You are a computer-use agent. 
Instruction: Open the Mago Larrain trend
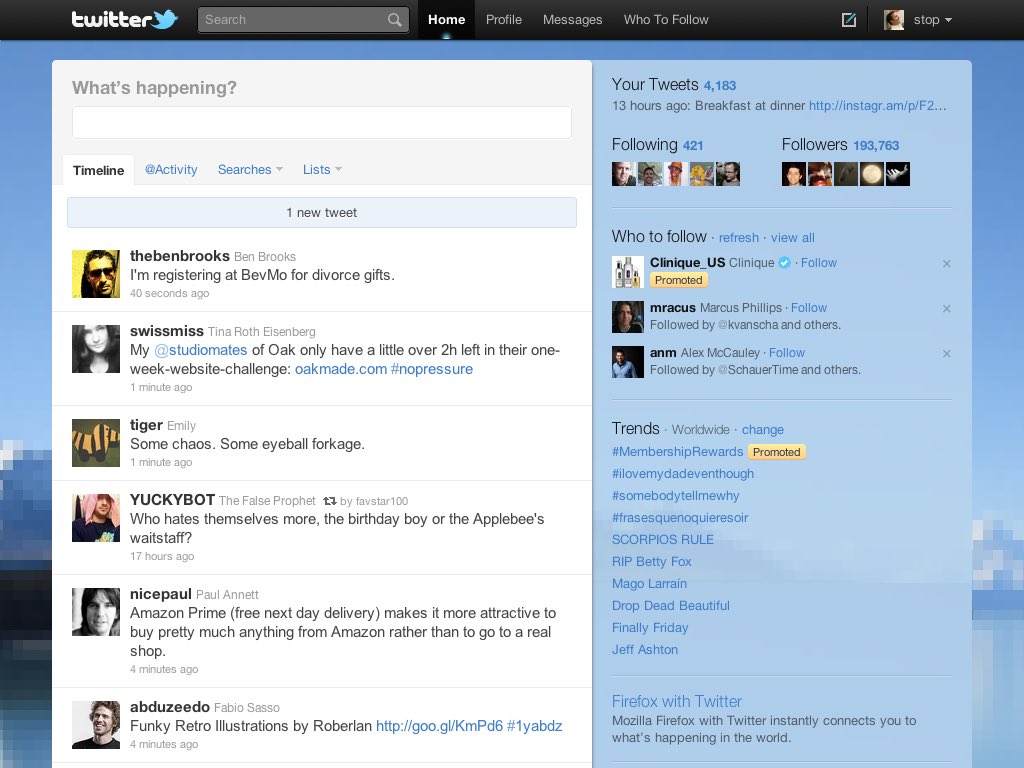[x=649, y=584]
